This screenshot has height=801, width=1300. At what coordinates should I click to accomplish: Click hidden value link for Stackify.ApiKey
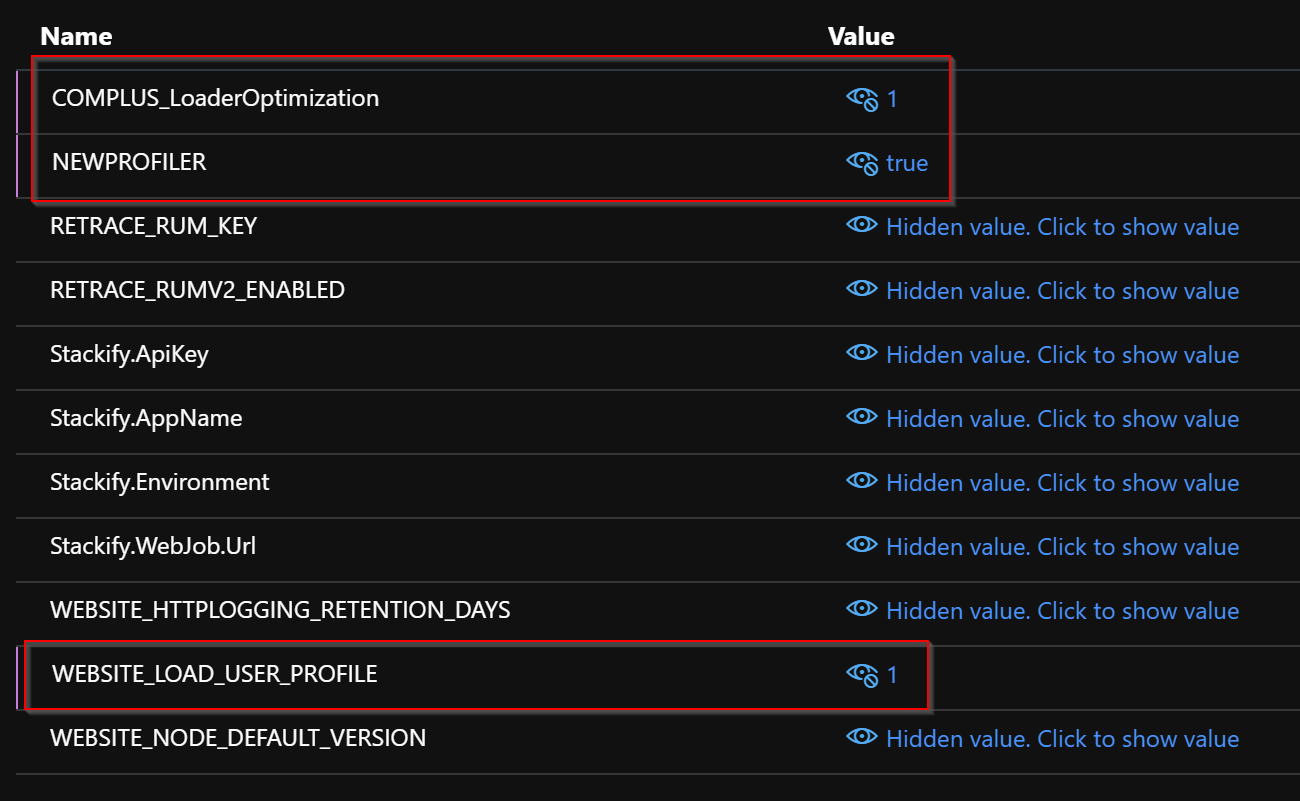pyautogui.click(x=1063, y=355)
